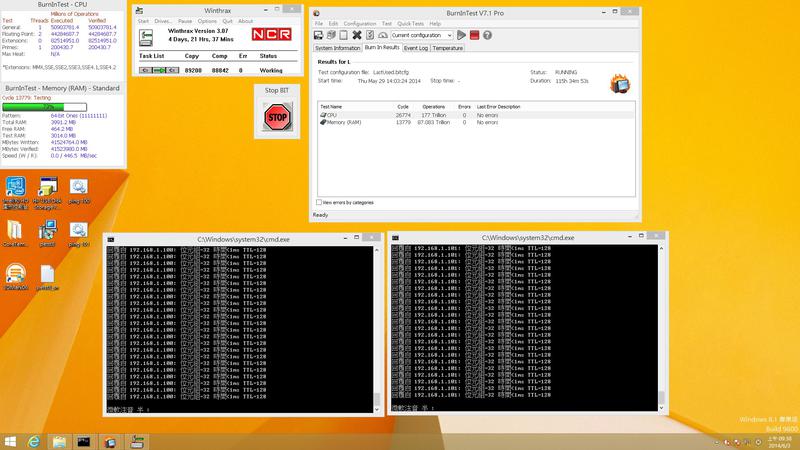800x450 pixels.
Task: Open the Configuration menu in BurnInTest
Action: pyautogui.click(x=360, y=23)
